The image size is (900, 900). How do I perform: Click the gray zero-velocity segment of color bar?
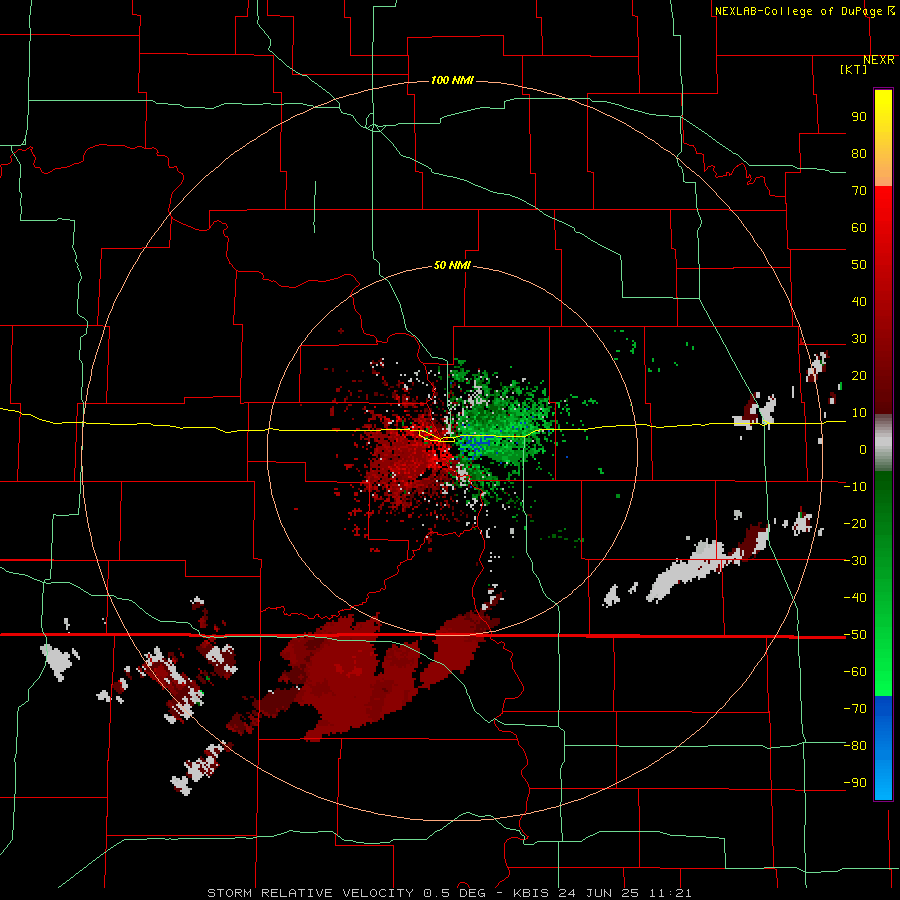pos(883,443)
